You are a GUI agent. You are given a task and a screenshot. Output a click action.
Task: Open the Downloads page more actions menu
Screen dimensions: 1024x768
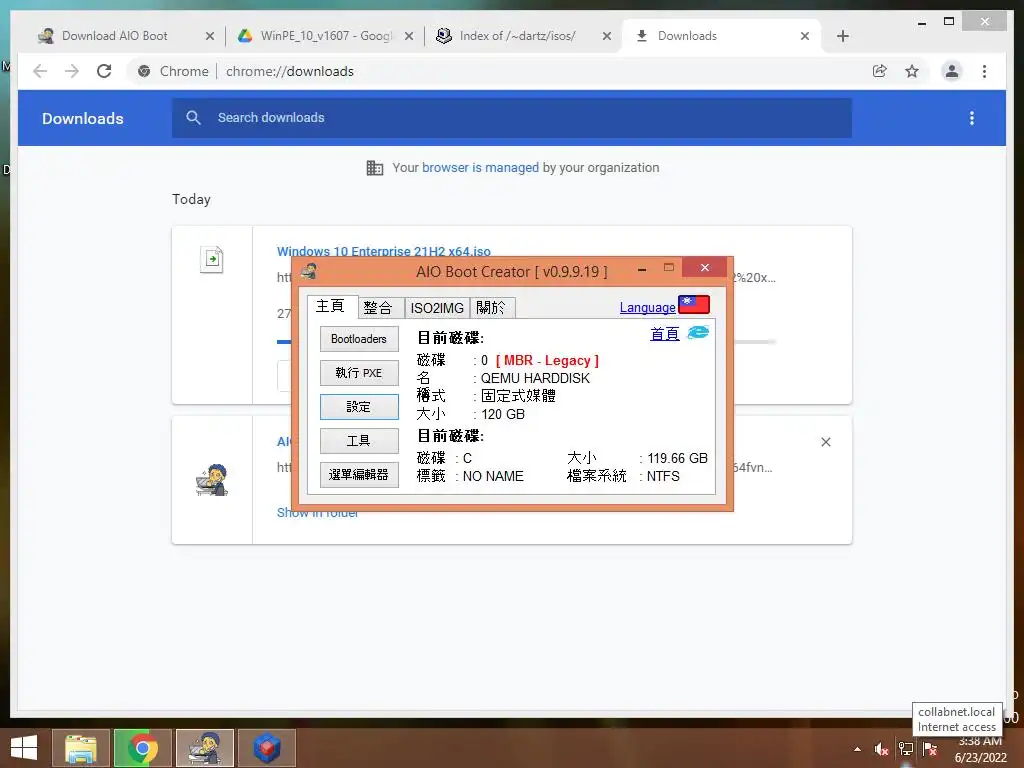tap(972, 118)
